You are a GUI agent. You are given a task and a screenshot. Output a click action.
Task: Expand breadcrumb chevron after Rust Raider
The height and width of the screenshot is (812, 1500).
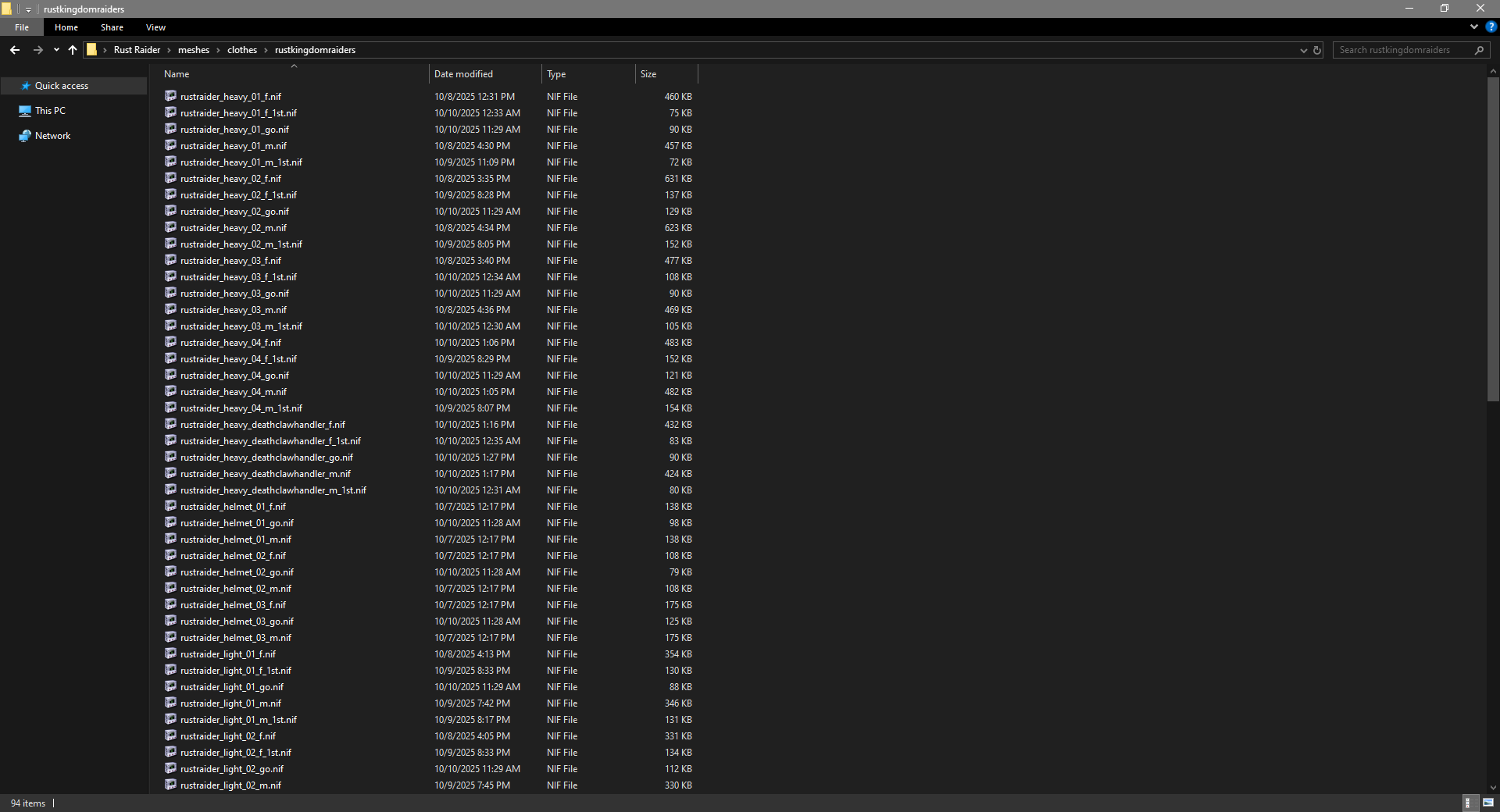tap(169, 50)
